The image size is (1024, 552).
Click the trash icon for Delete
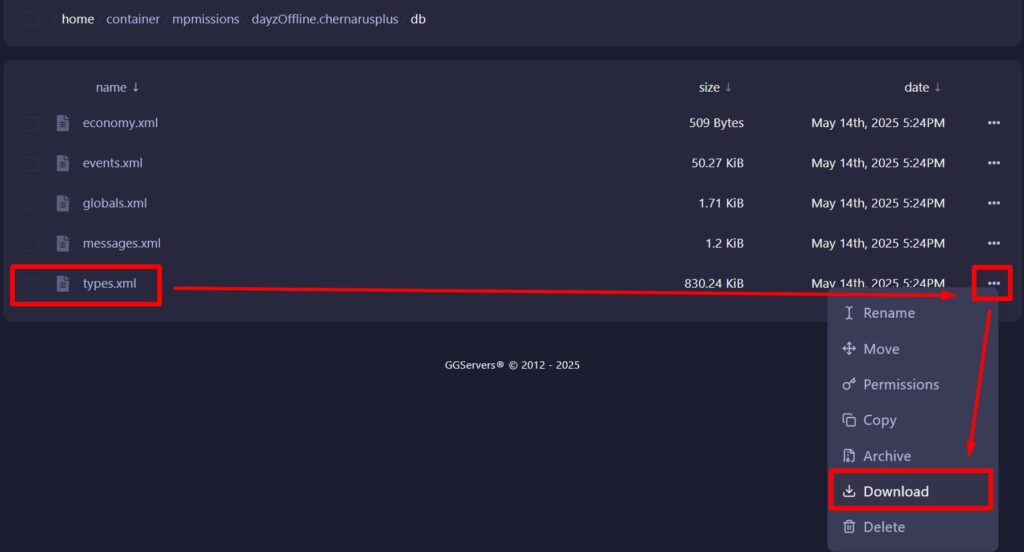[x=849, y=527]
